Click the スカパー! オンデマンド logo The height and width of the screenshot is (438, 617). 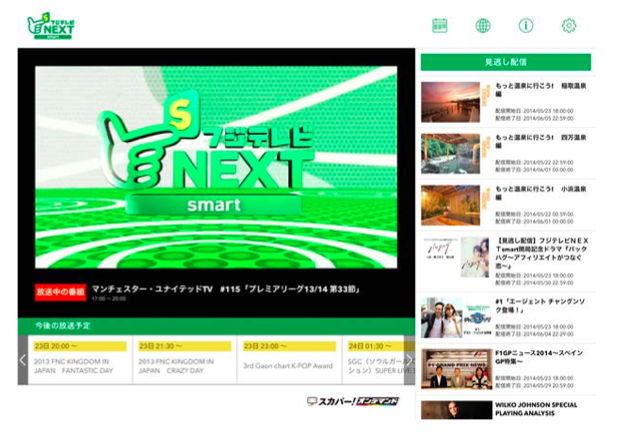[352, 401]
